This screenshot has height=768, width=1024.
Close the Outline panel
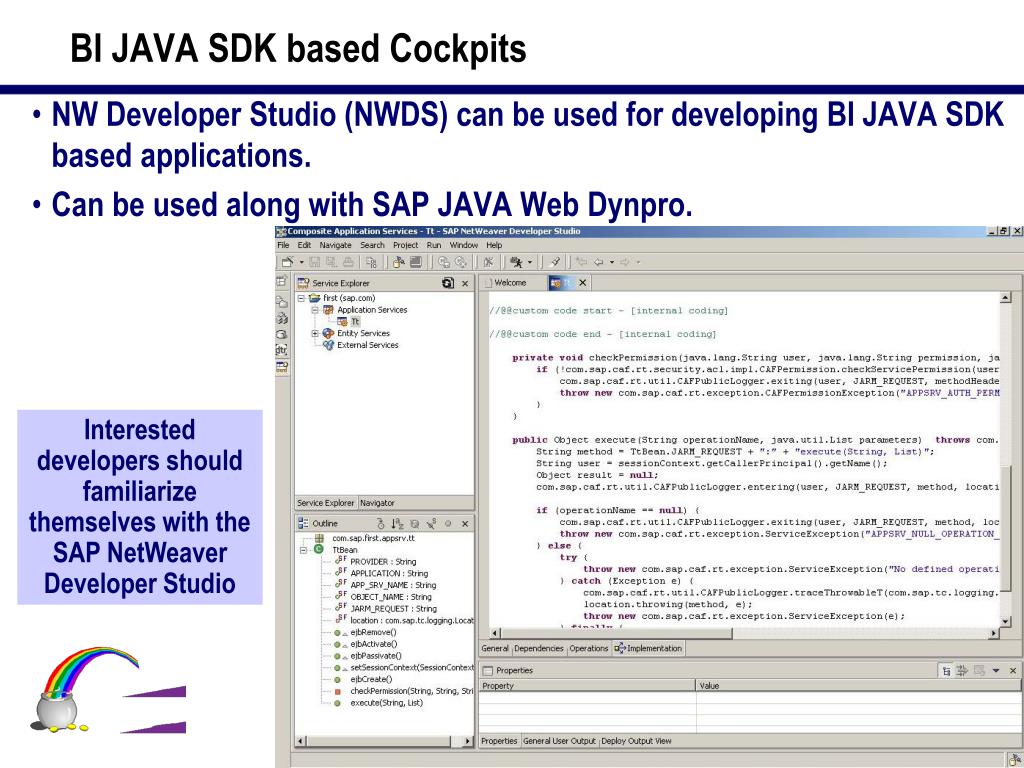coord(465,524)
